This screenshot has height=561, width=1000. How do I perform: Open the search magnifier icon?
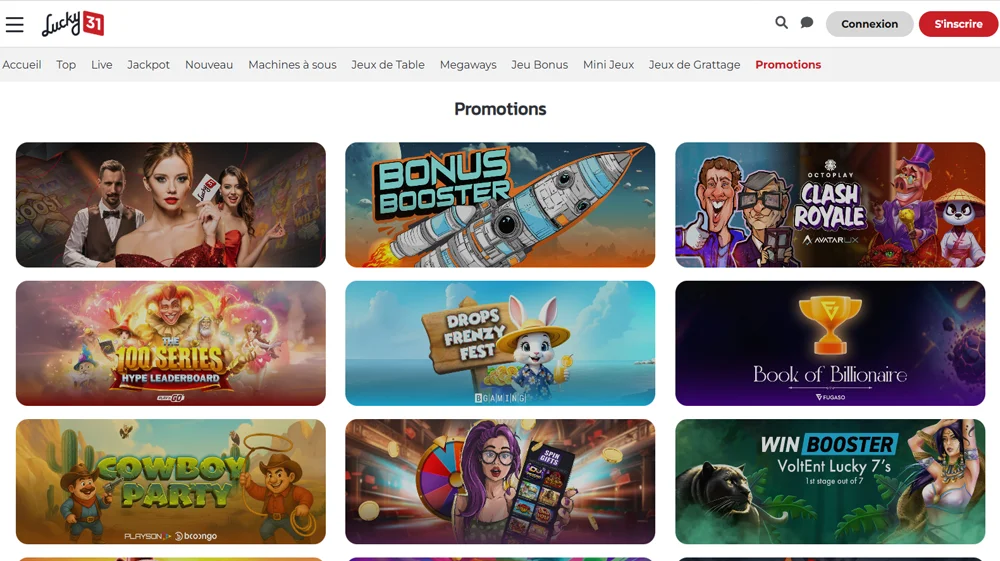pos(781,23)
